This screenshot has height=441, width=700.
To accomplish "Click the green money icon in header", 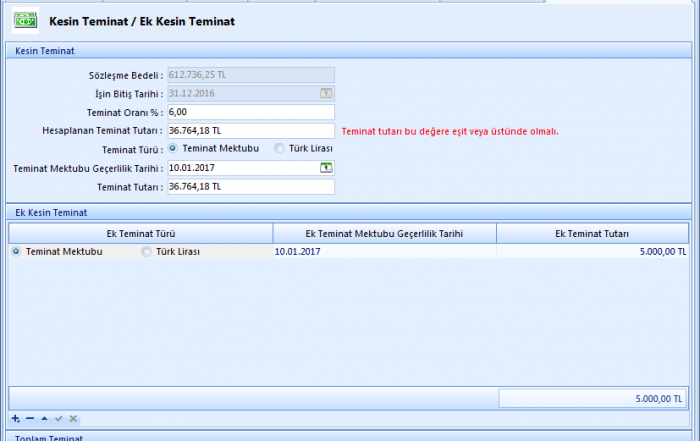I will pos(25,20).
